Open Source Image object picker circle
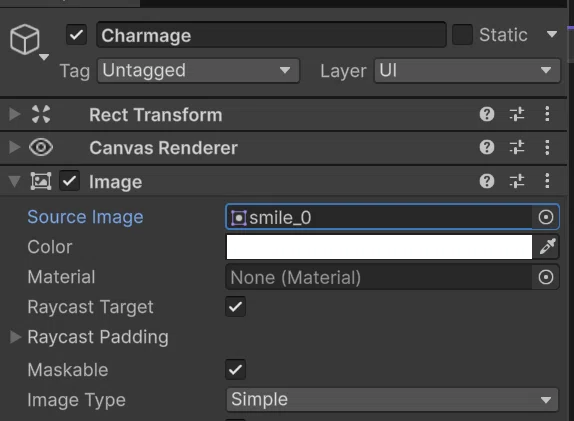Screen dimensions: 574x421 [x=545, y=217]
